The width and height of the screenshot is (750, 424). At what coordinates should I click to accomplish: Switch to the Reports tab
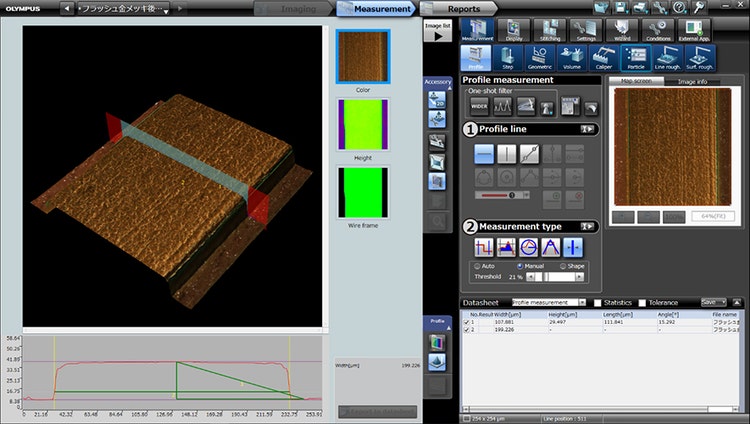(x=463, y=9)
